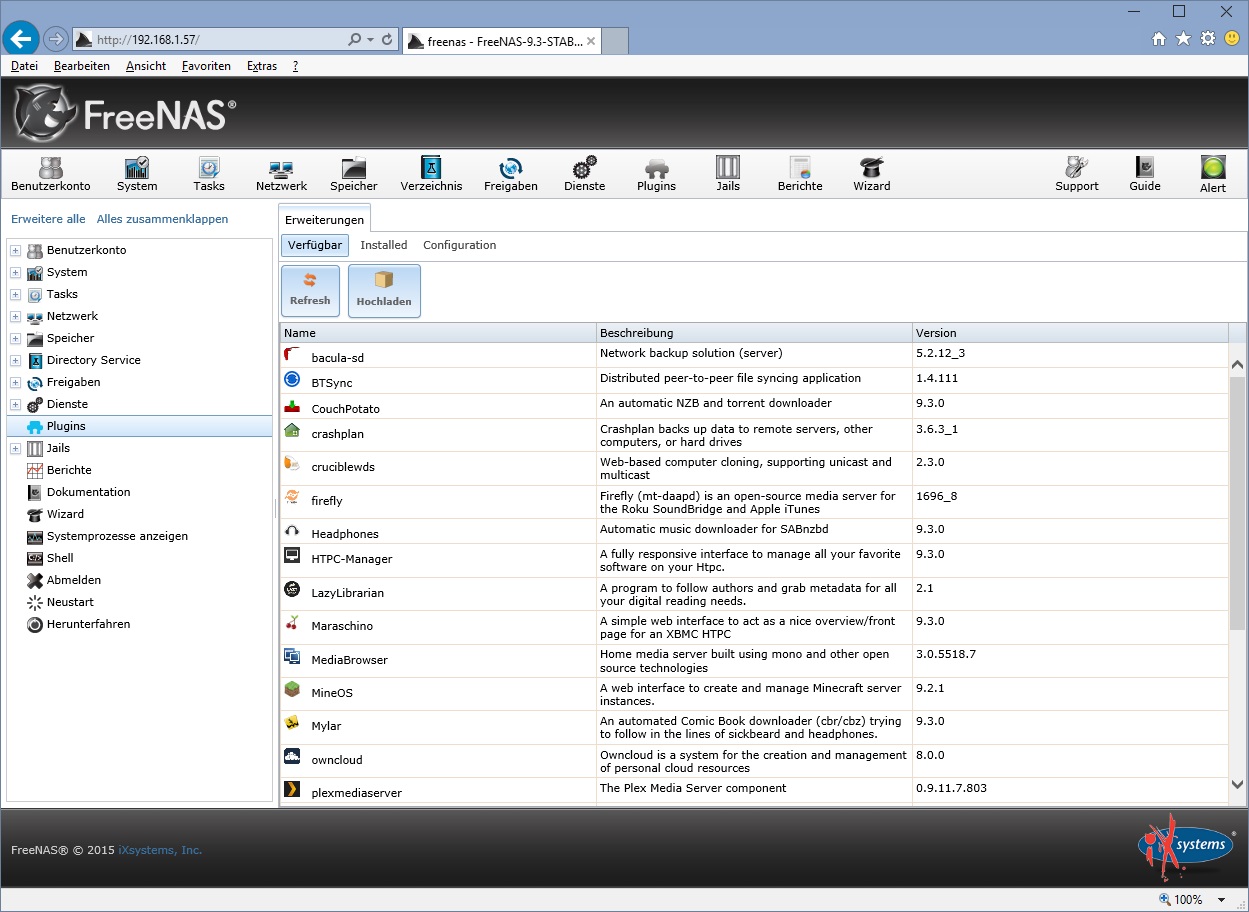Select the crashplan plugin icon
Image resolution: width=1249 pixels, height=912 pixels.
point(292,430)
